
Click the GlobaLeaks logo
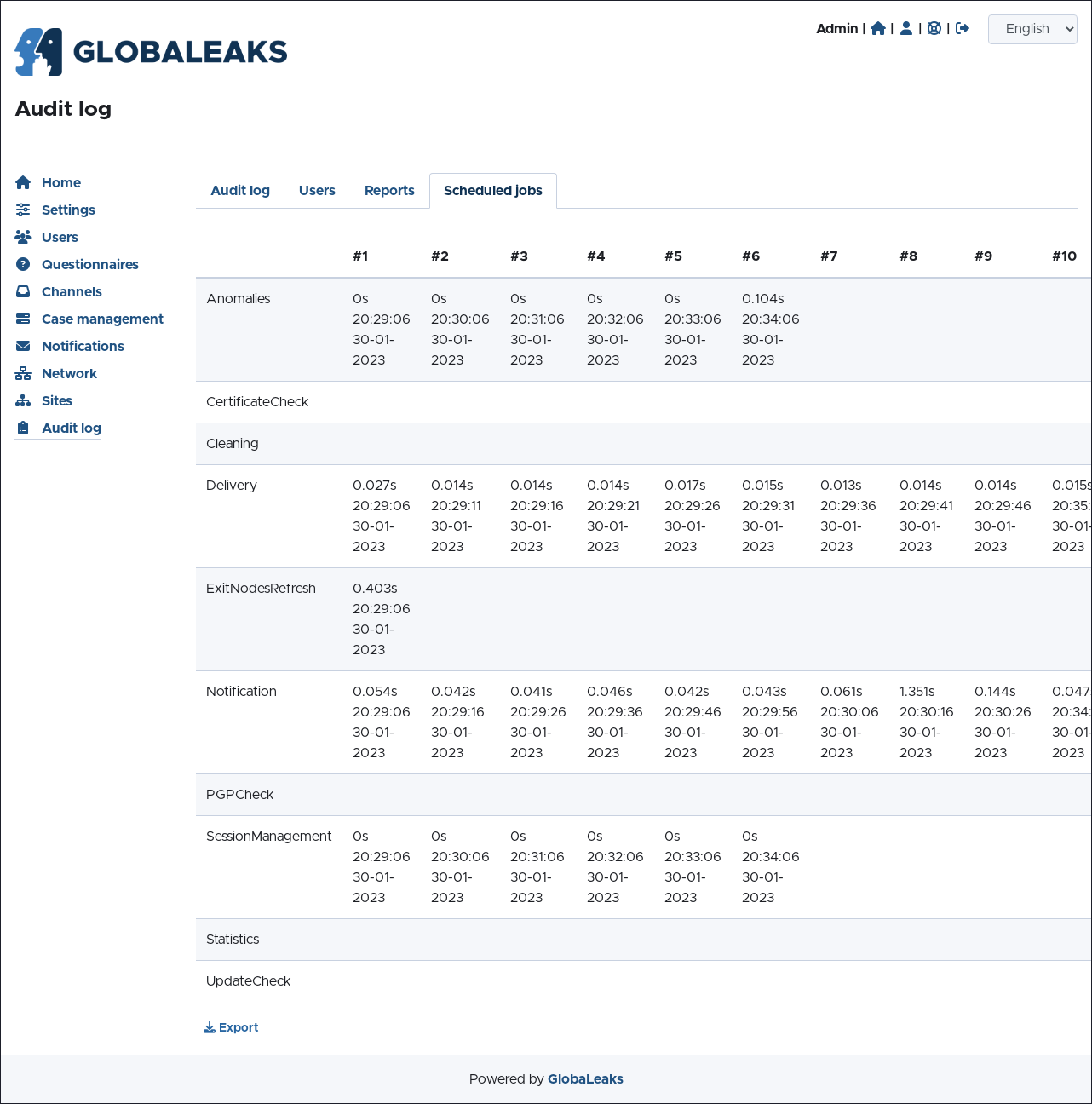[152, 52]
